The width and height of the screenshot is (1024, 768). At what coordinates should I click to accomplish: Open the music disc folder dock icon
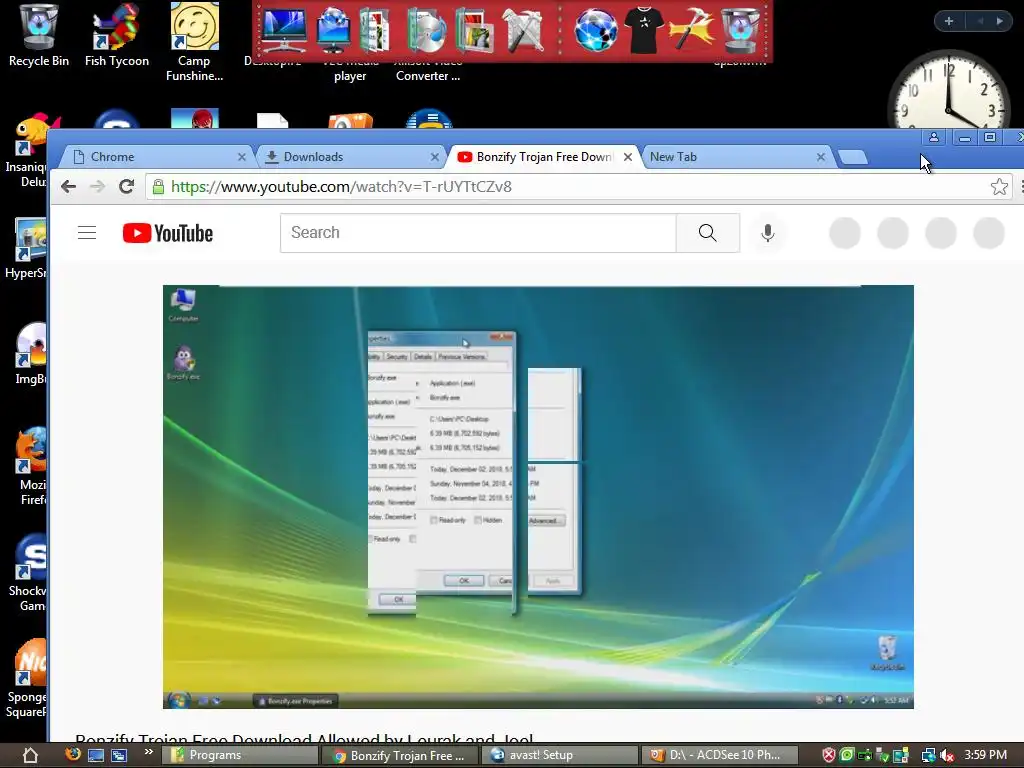coord(426,30)
